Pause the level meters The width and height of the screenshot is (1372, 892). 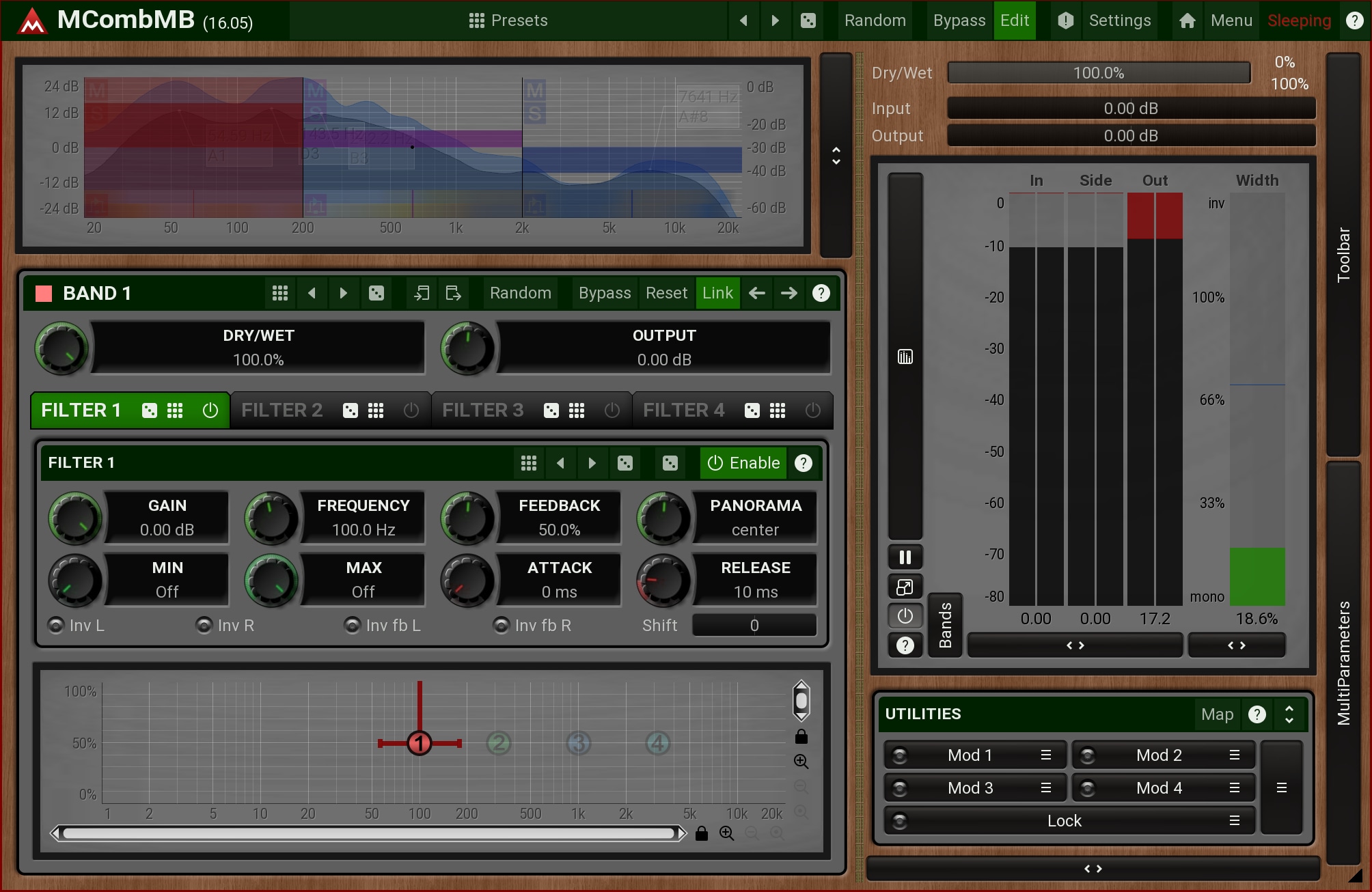[905, 557]
